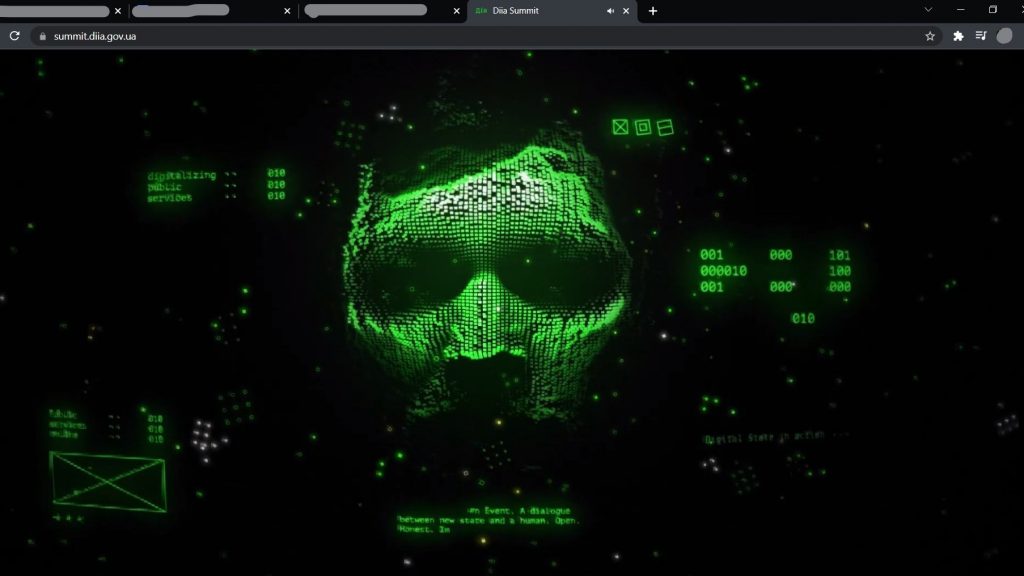This screenshot has height=576, width=1024.
Task: Bookmark this page with the star icon
Action: click(930, 36)
